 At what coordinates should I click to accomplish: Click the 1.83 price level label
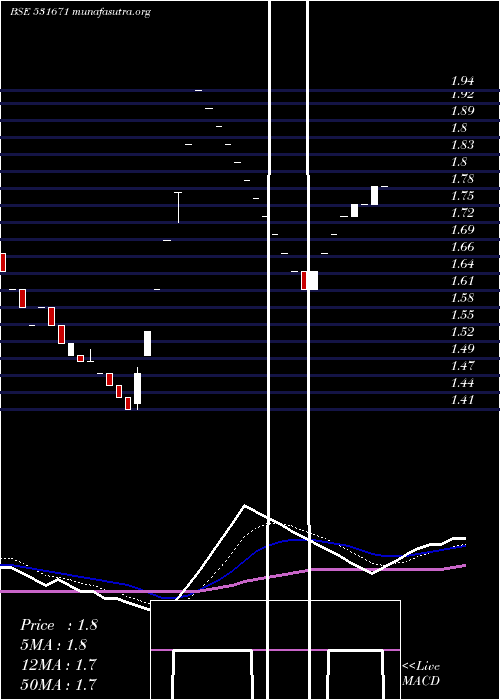(462, 145)
